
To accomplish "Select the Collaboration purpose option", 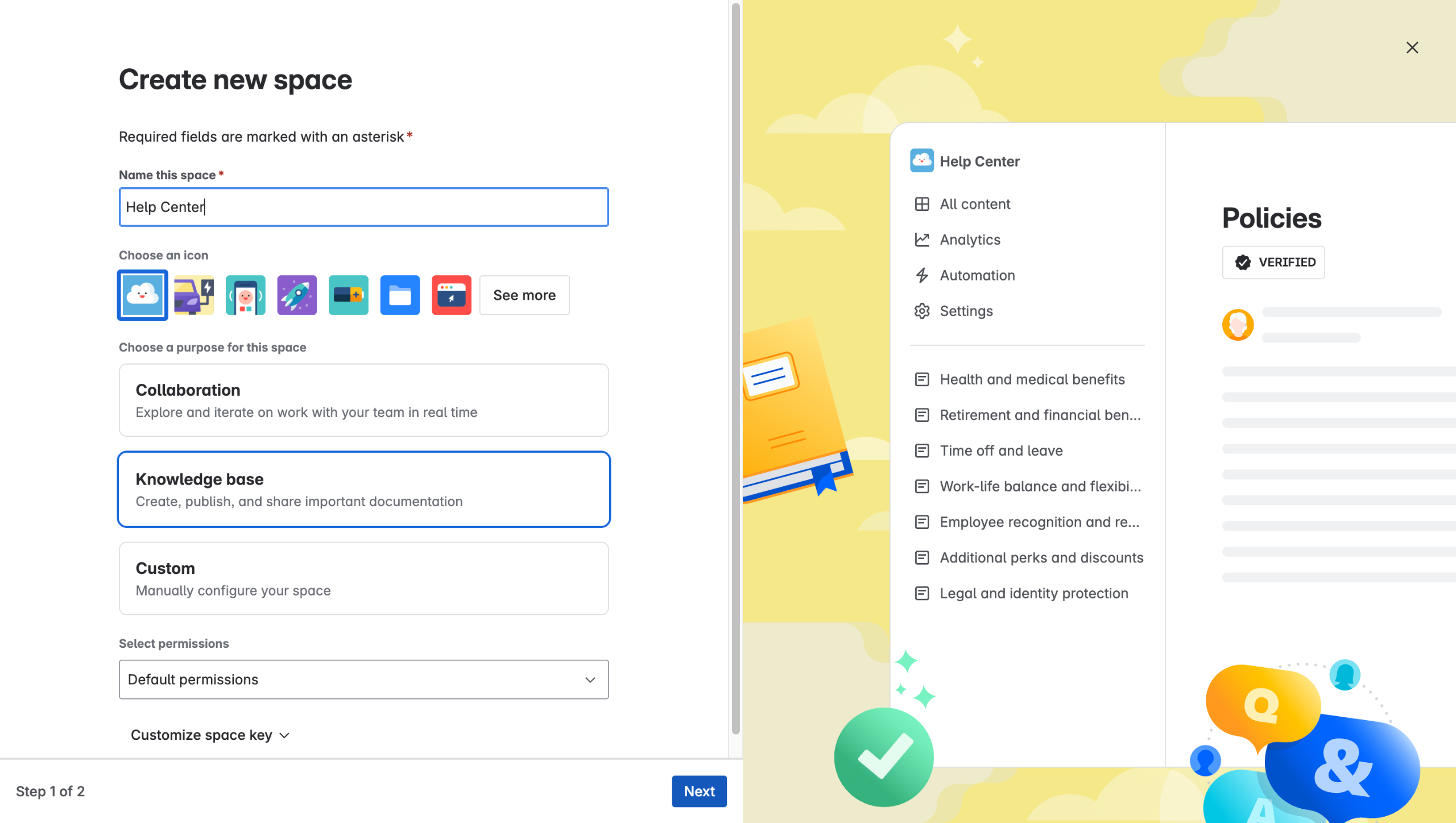I will click(x=364, y=400).
